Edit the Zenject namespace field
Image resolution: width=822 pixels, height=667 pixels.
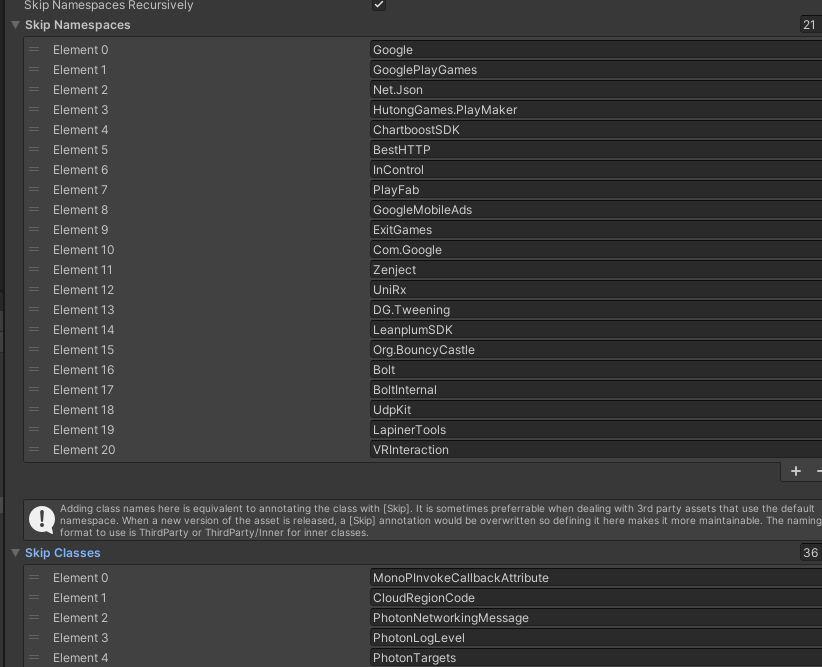coord(596,270)
